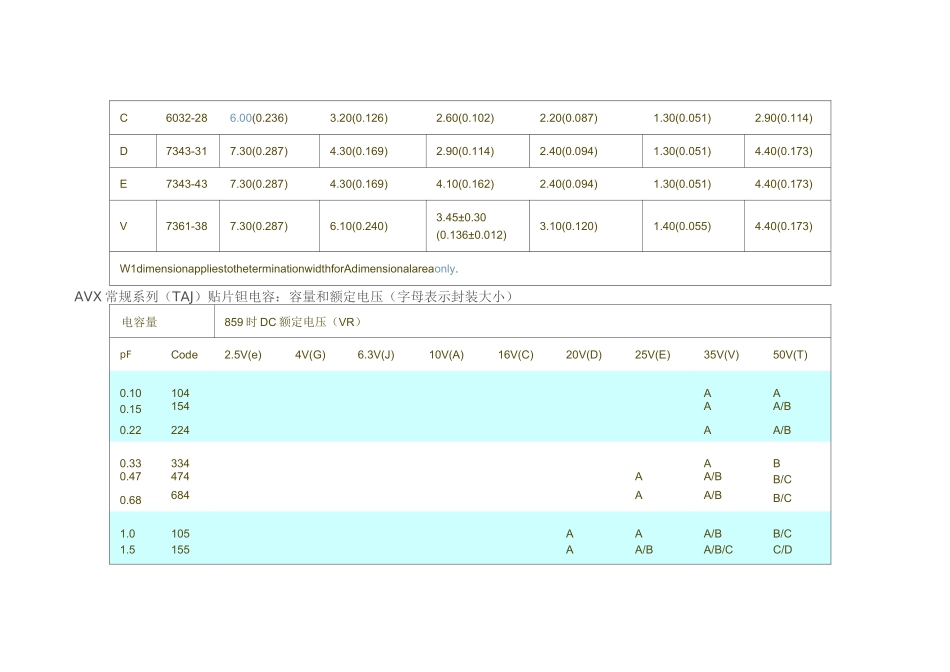Click the 4.10(0.162) height value

pyautogui.click(x=465, y=184)
